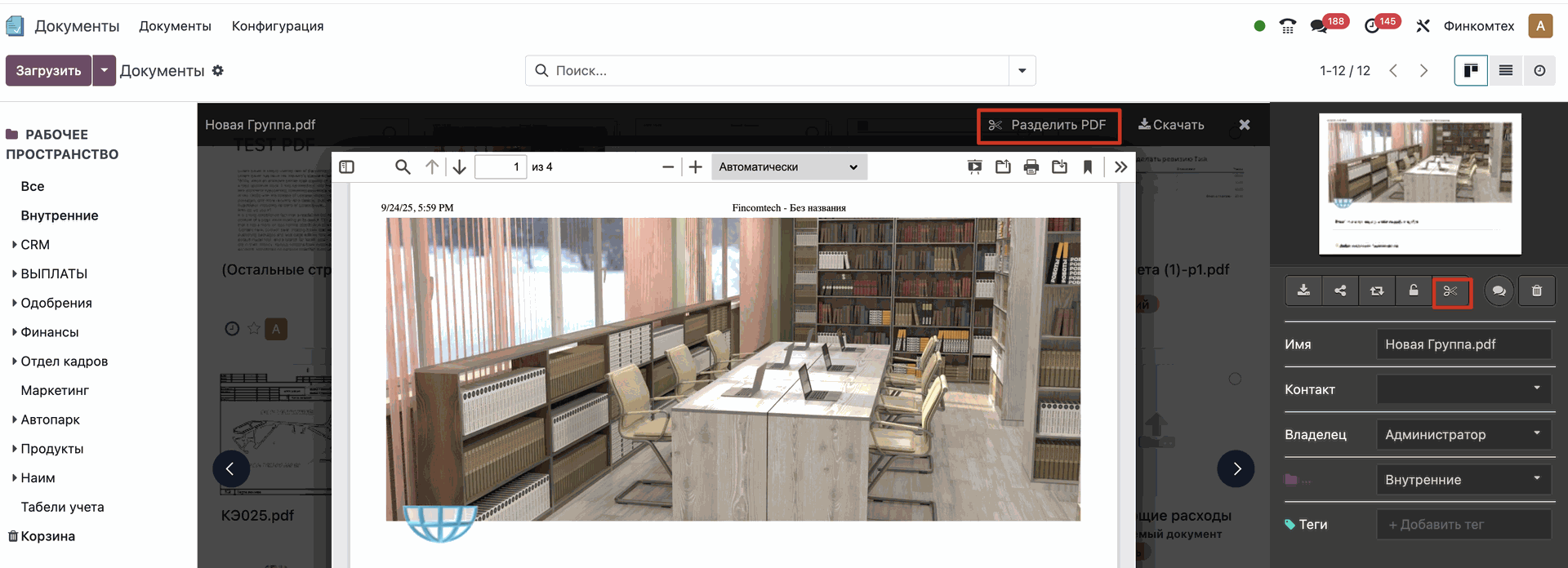Open the phone dialer icon in header

[1288, 26]
